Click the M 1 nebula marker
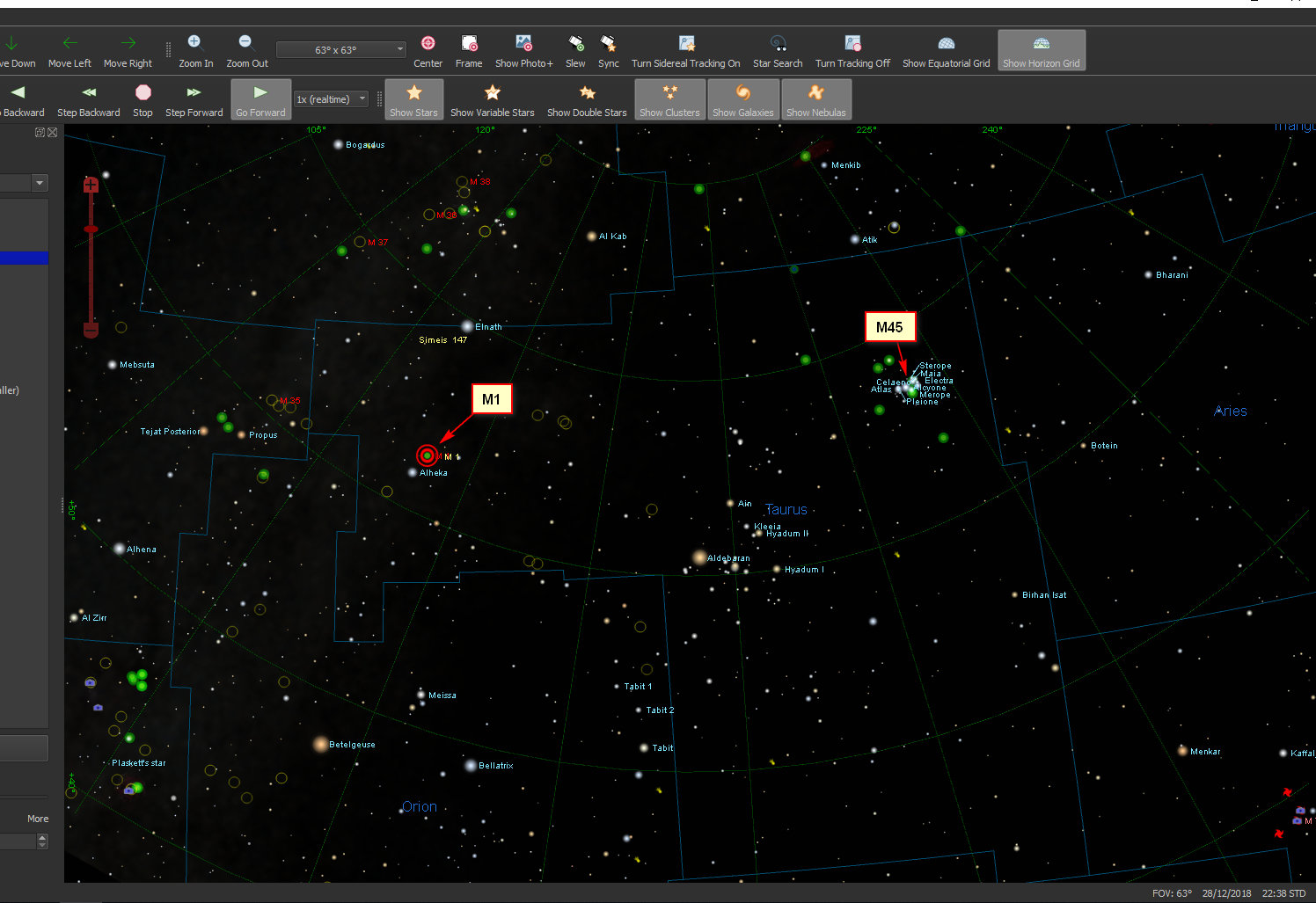This screenshot has width=1316, height=903. coord(427,455)
